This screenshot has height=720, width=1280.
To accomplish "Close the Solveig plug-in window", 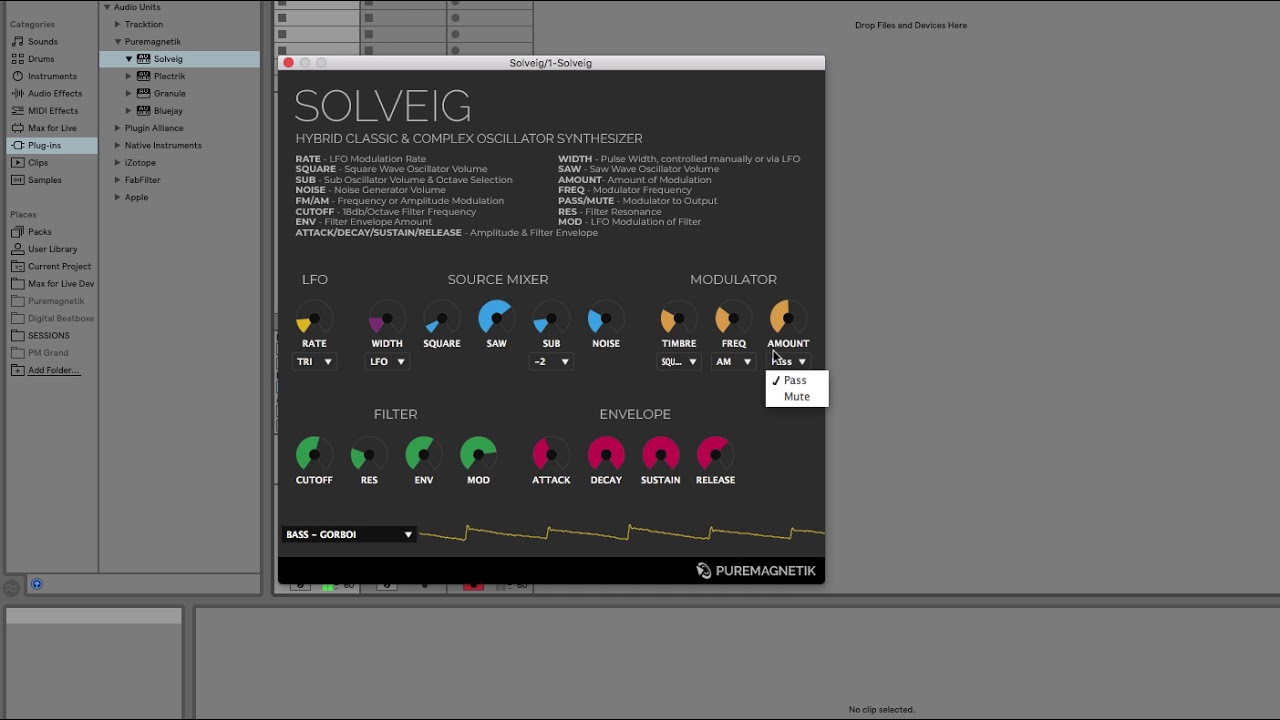I will pos(289,63).
